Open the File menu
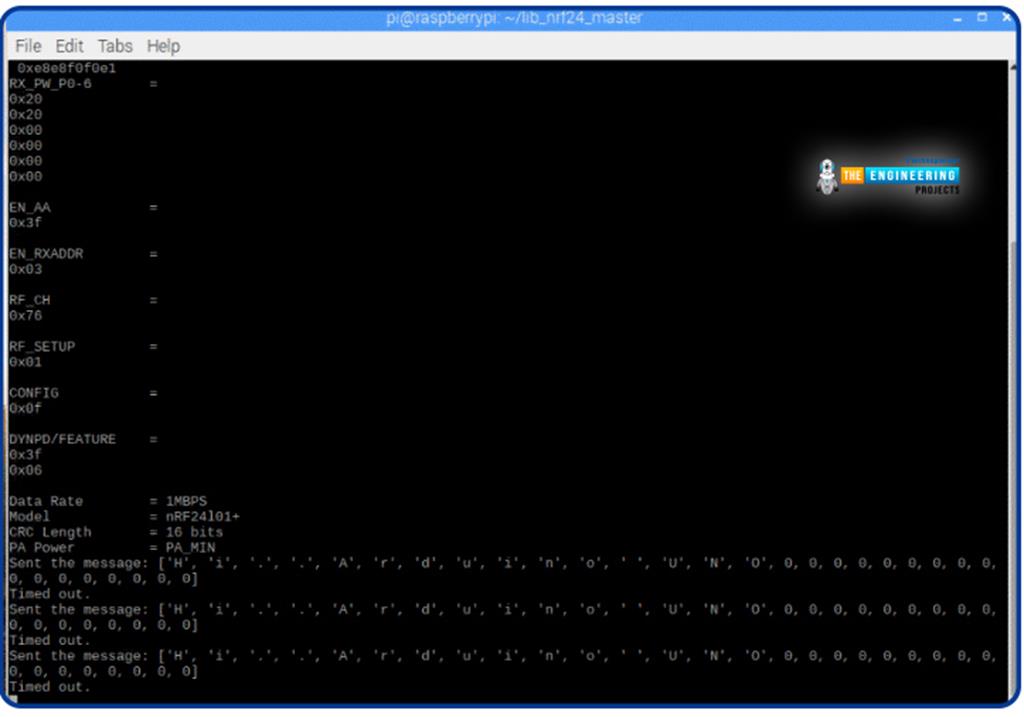 pyautogui.click(x=28, y=46)
